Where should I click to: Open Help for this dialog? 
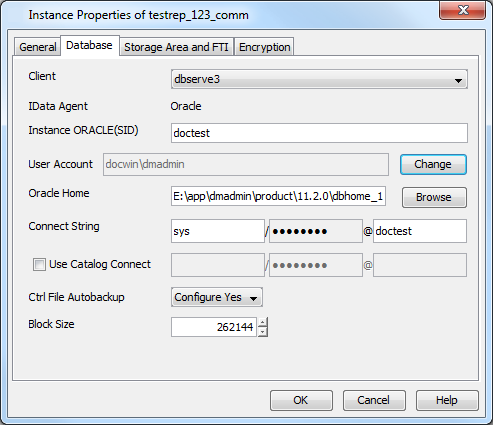pyautogui.click(x=447, y=400)
